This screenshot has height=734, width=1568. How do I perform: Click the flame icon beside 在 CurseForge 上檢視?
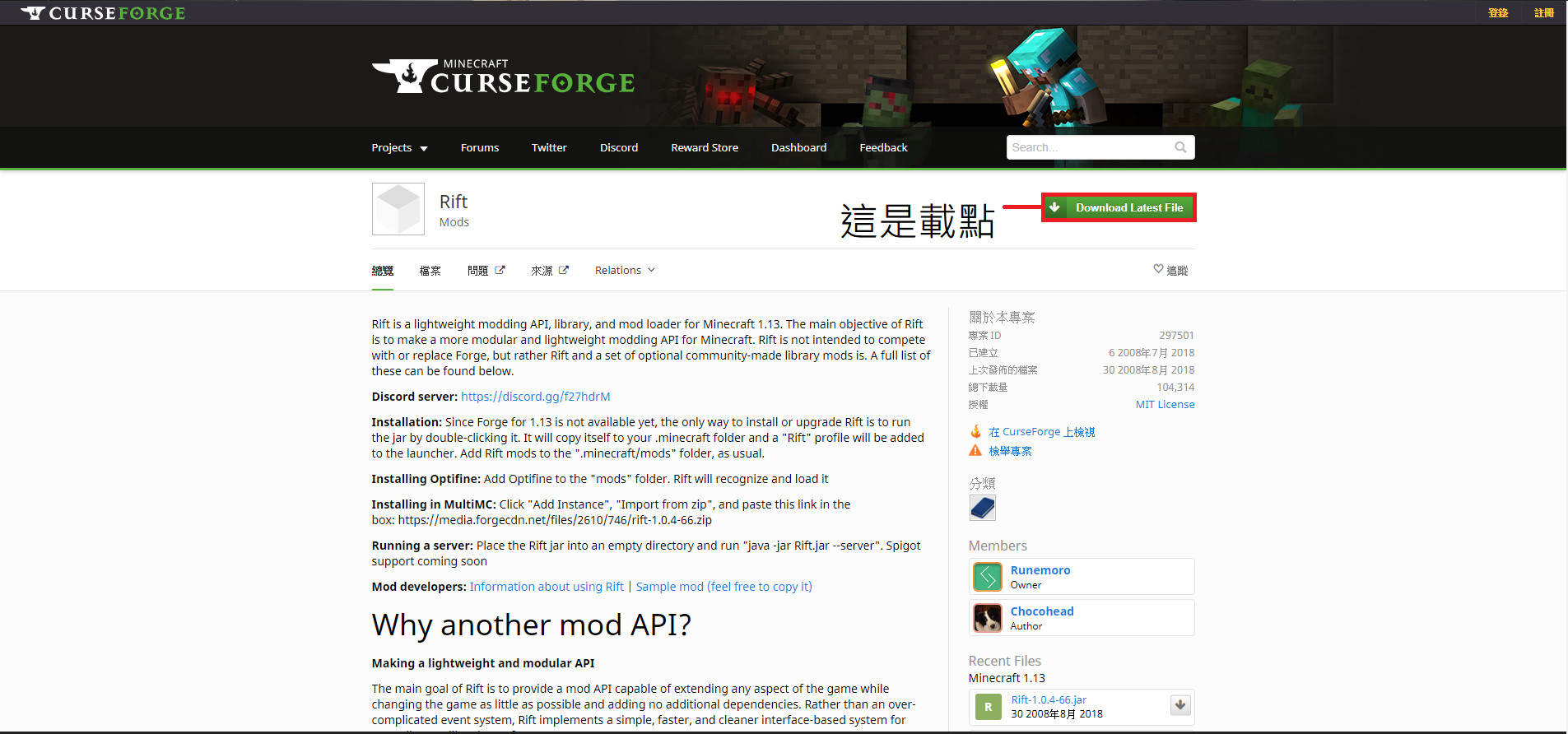click(975, 431)
